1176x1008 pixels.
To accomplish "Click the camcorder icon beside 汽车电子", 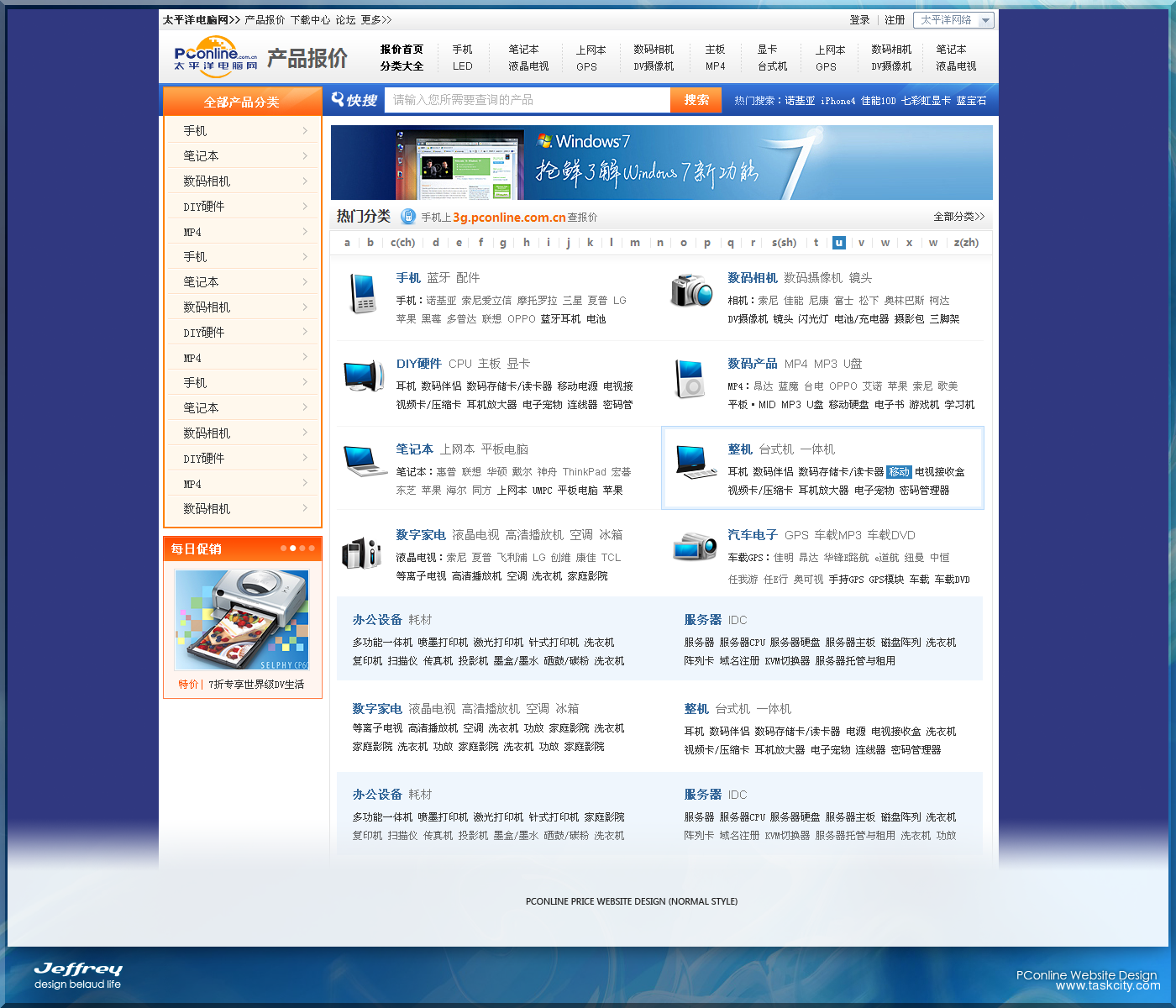I will (694, 547).
